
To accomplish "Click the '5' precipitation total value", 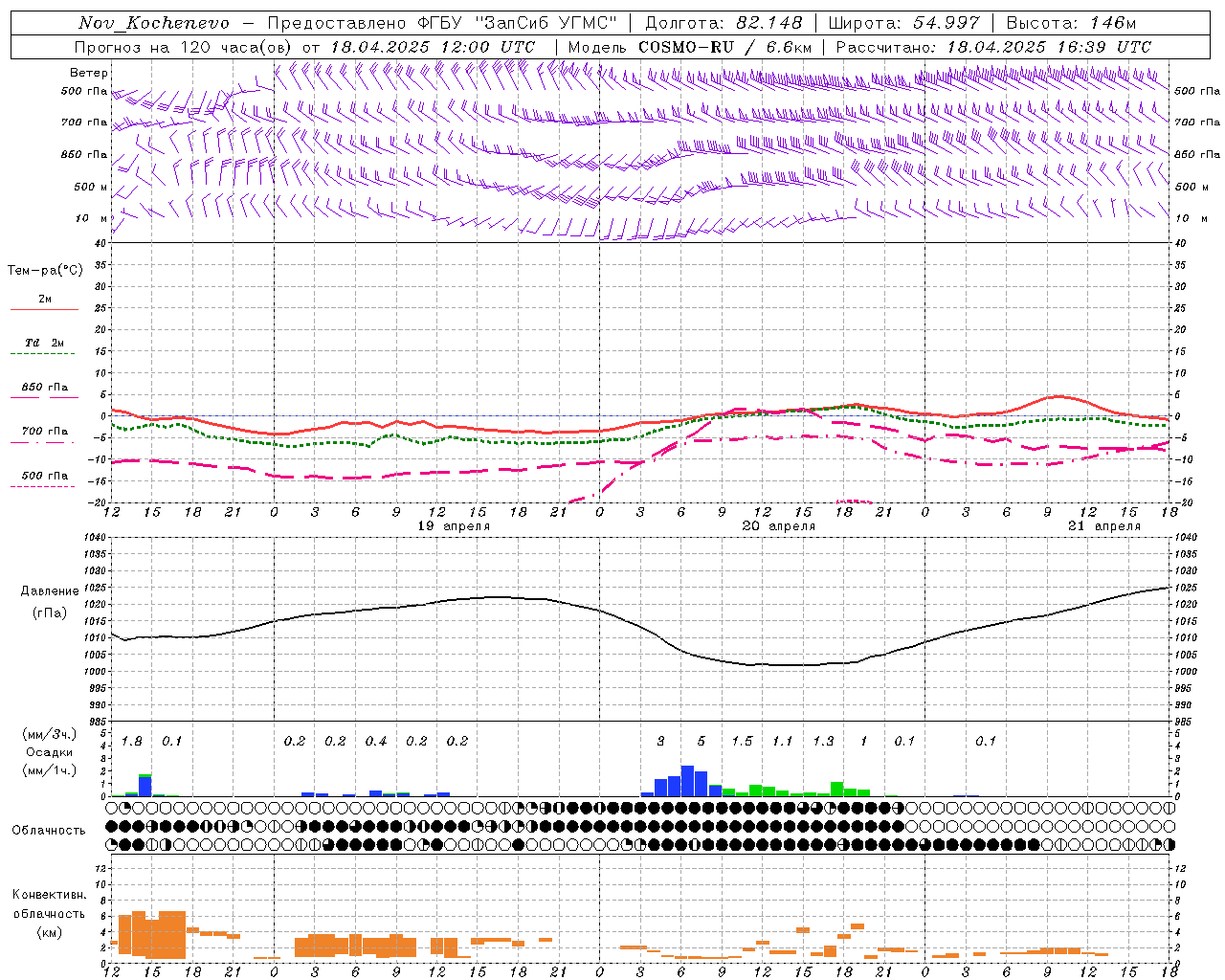I will 702,742.
